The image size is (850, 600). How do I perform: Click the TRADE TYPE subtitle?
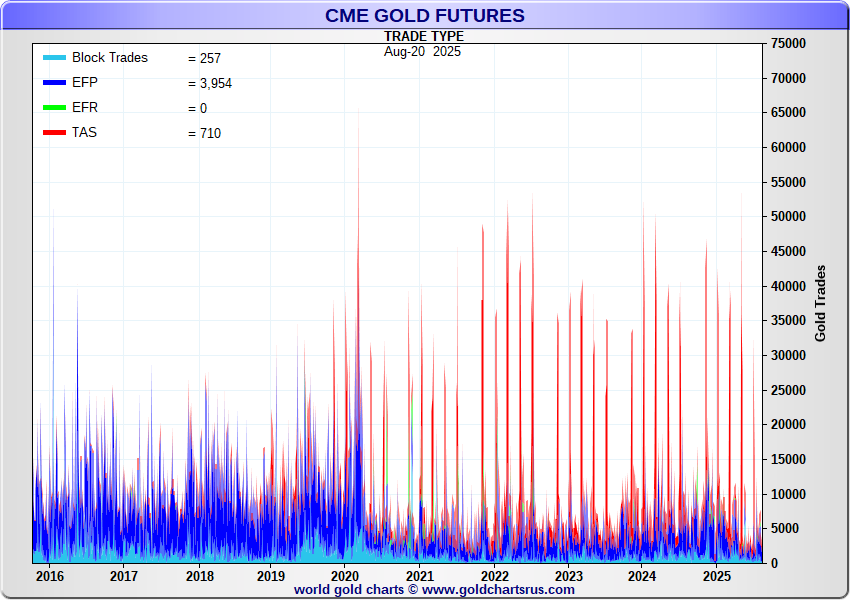[x=424, y=36]
